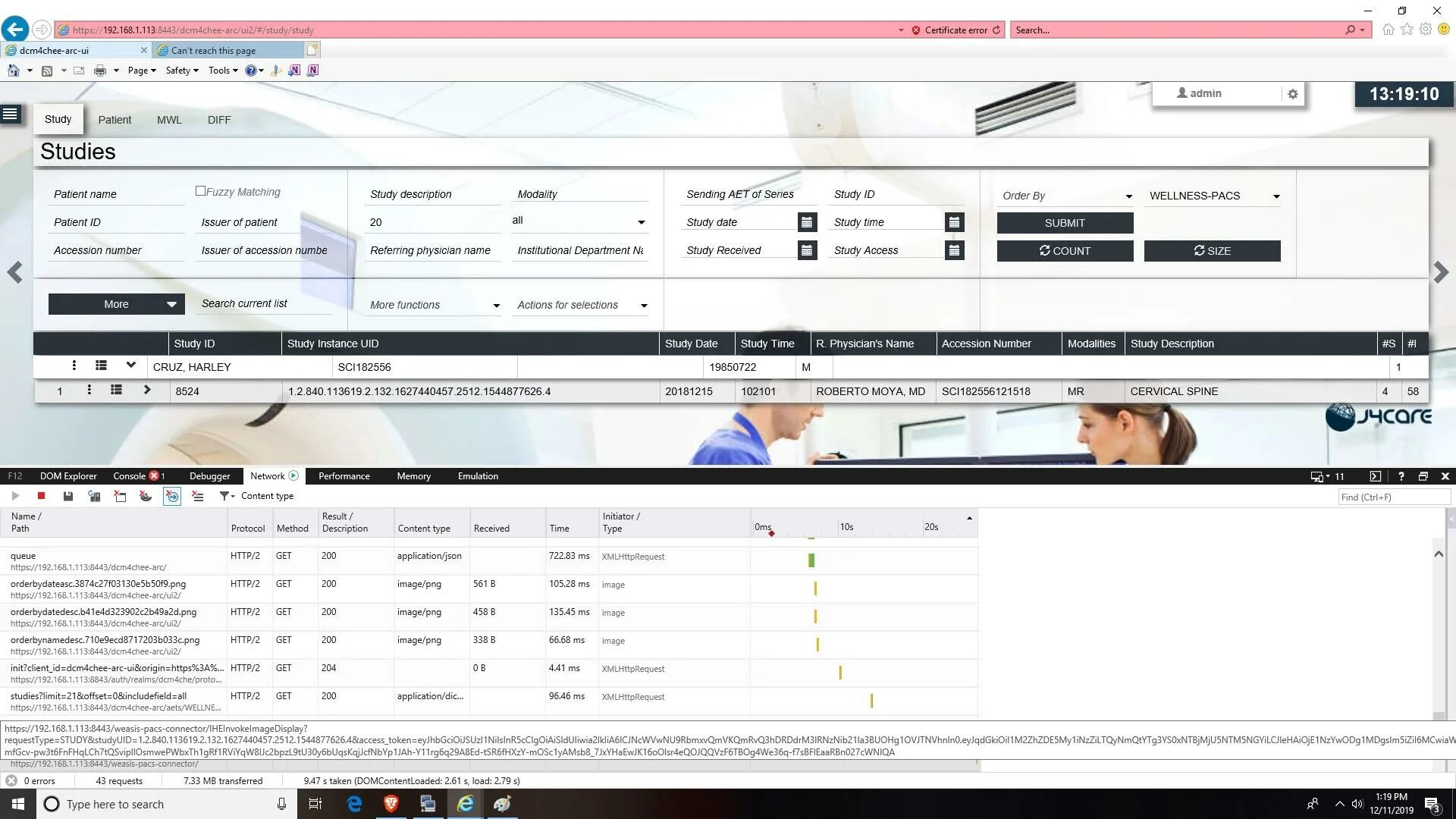Screen dimensions: 1456x819
Task: Export network traffic as HAR save icon
Action: click(67, 496)
